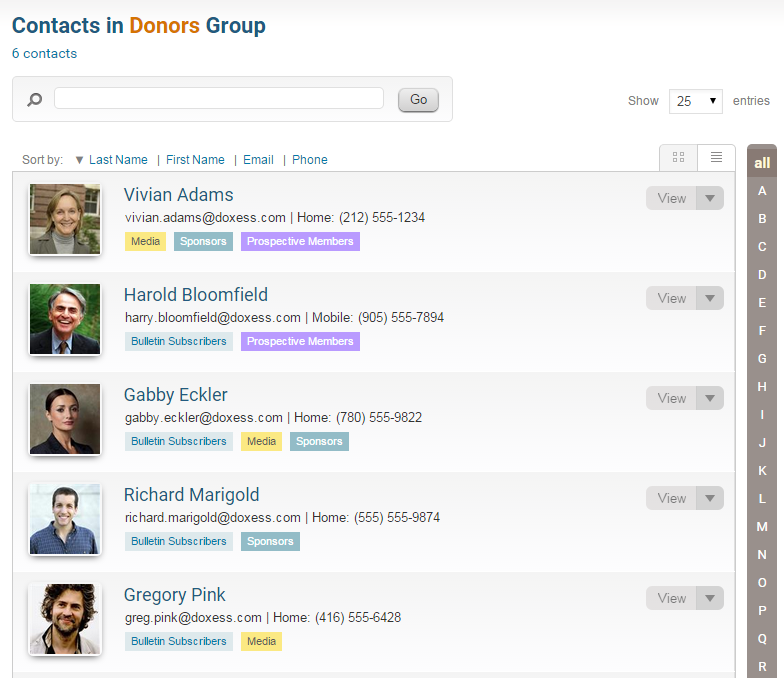
Task: Select the "all" alphabet filter tab
Action: pyautogui.click(x=762, y=162)
